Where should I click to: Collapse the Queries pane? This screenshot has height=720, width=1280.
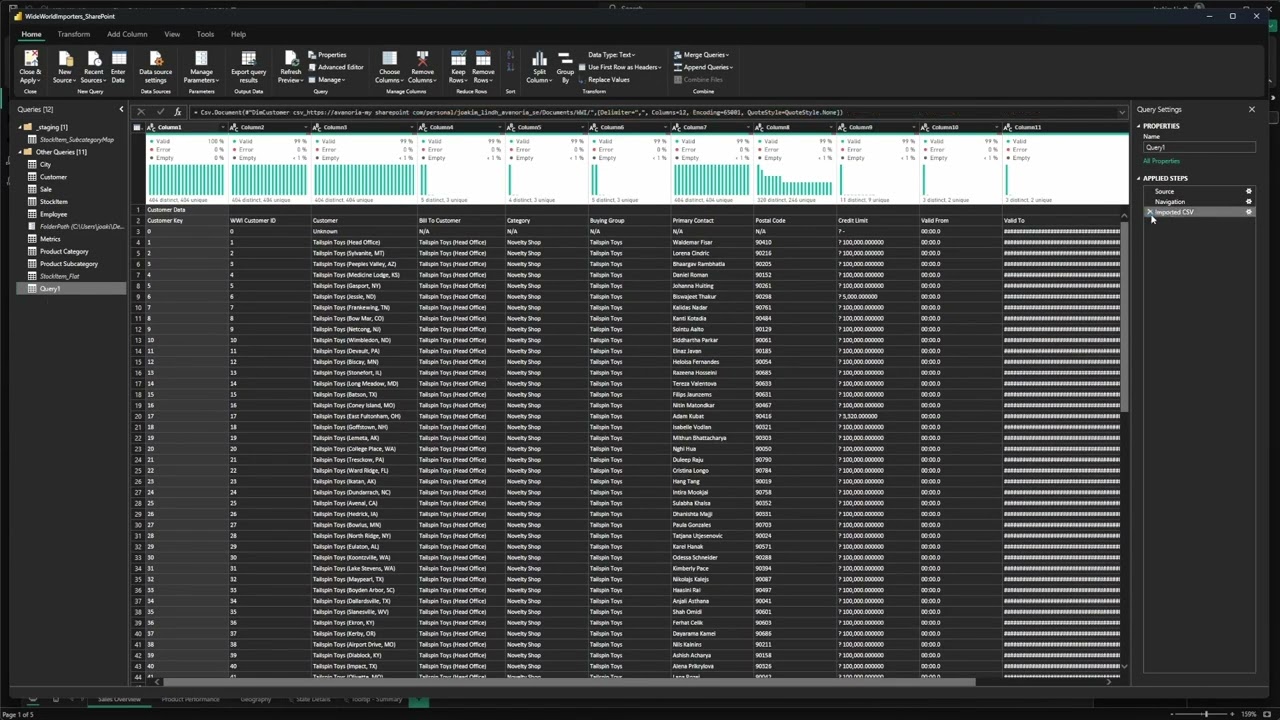coord(121,109)
